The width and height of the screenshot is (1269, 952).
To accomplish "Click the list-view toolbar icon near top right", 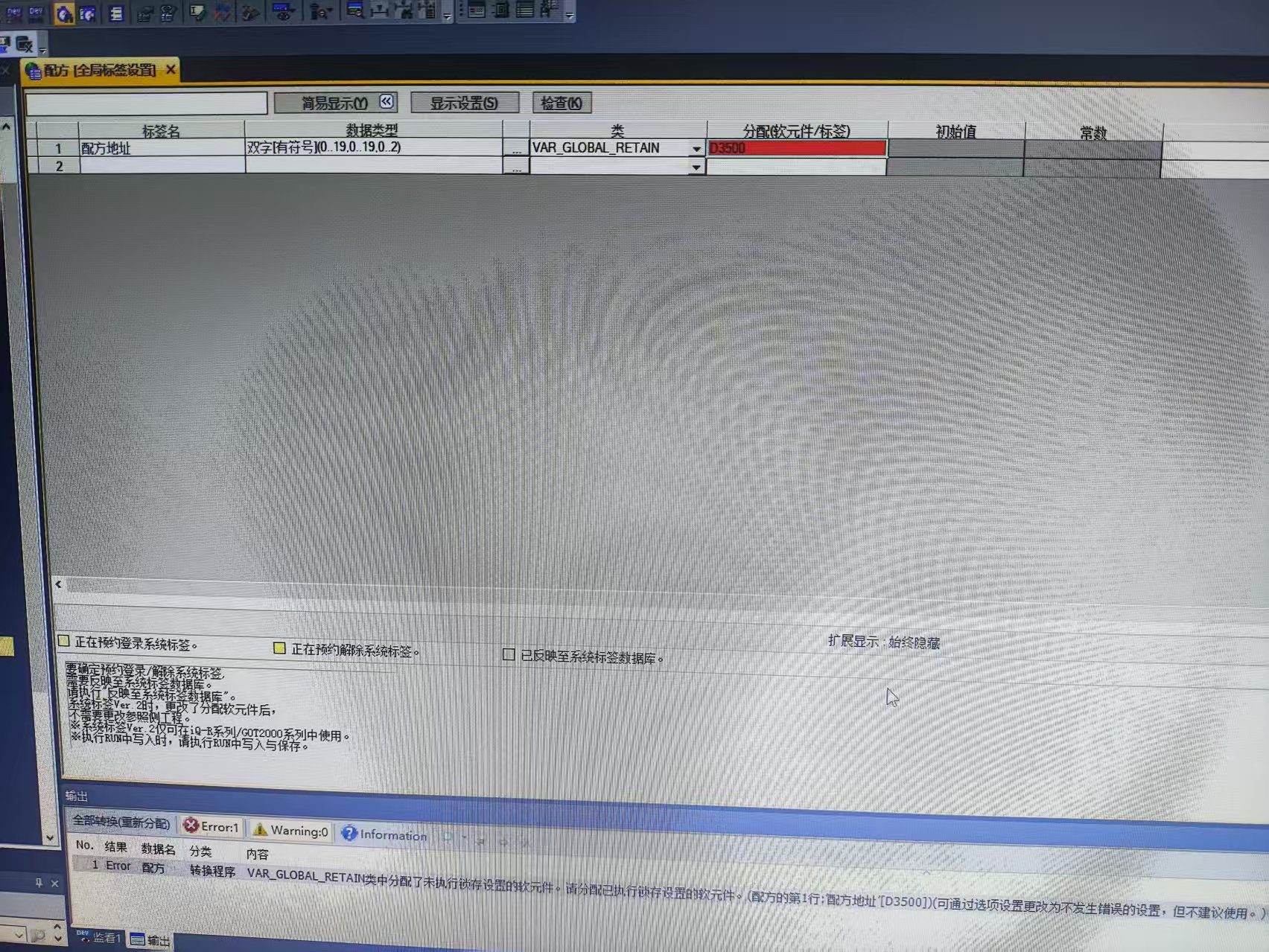I will tap(525, 10).
